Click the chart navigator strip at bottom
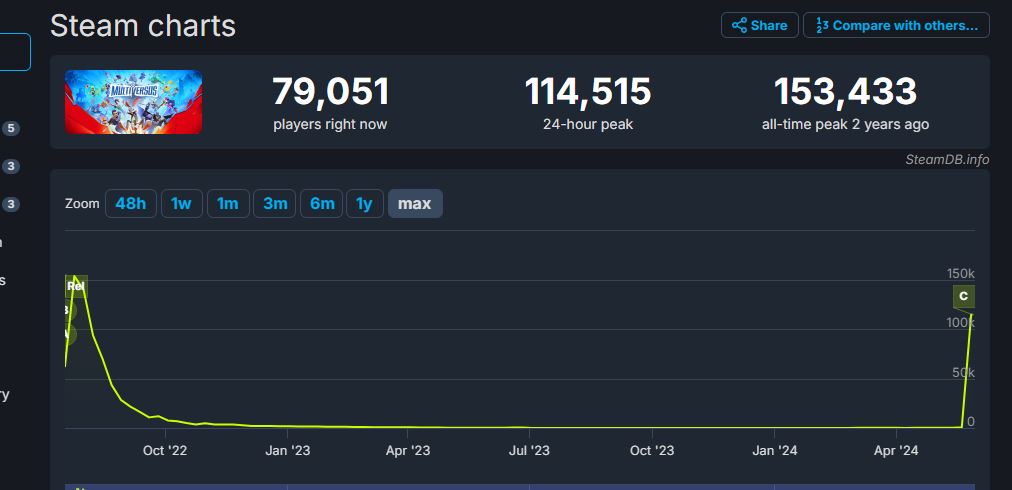 (520, 486)
